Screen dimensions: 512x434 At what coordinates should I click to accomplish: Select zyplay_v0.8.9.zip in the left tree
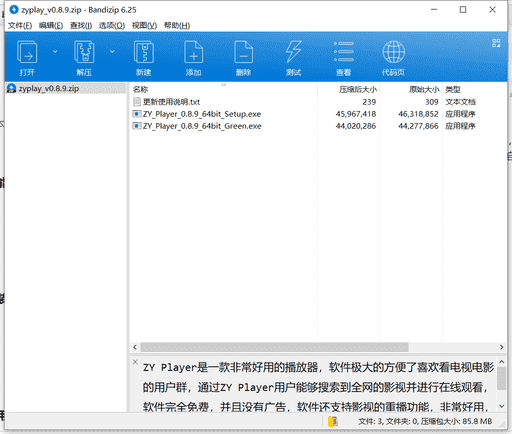click(49, 89)
